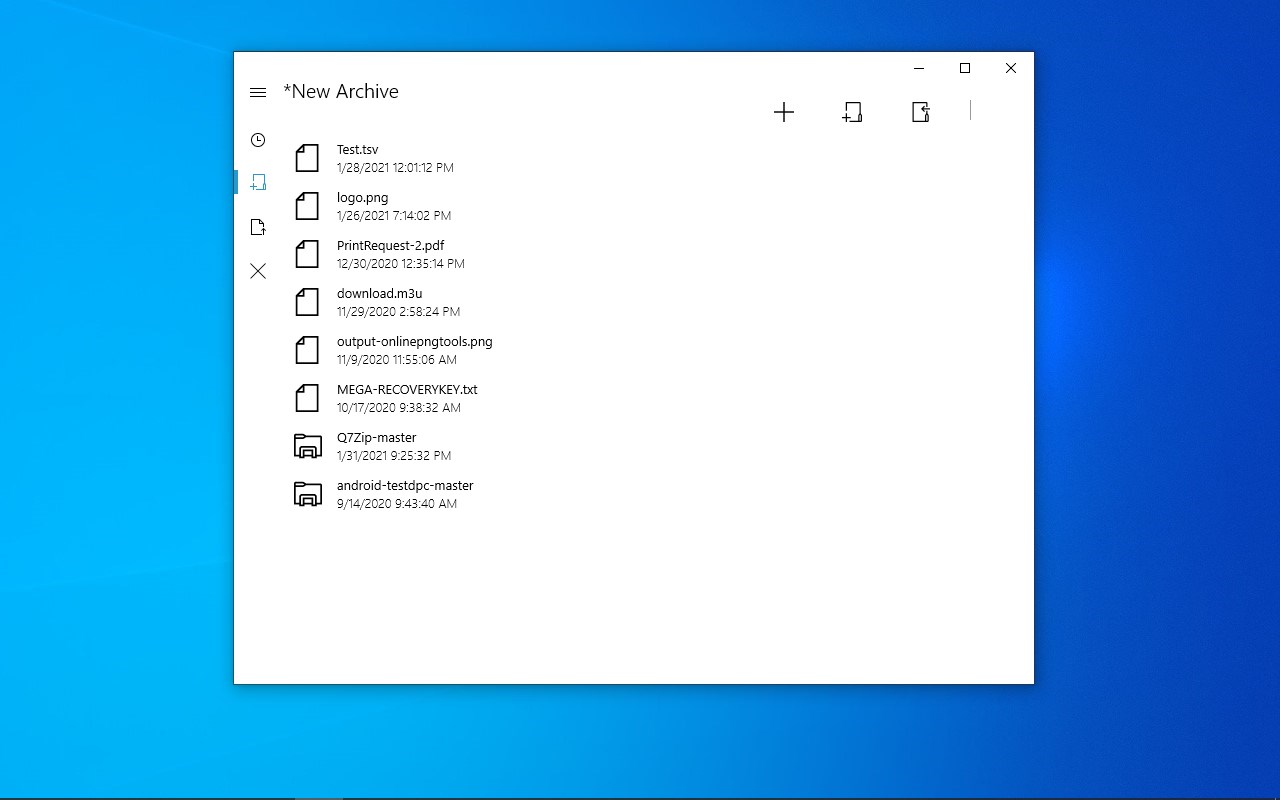The image size is (1280, 800).
Task: Click the file icon beside Test.tsv
Action: pos(307,158)
